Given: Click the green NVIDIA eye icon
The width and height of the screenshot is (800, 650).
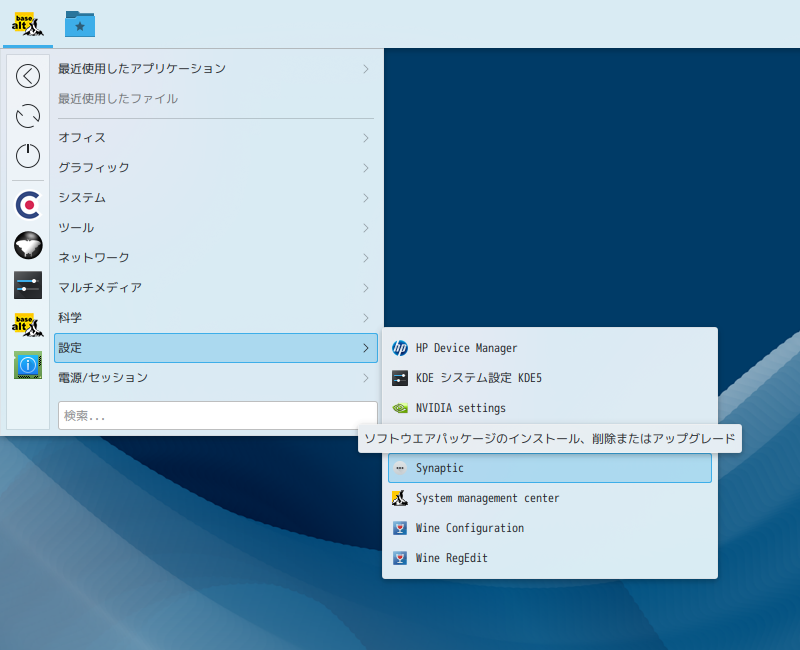Looking at the screenshot, I should 400,408.
